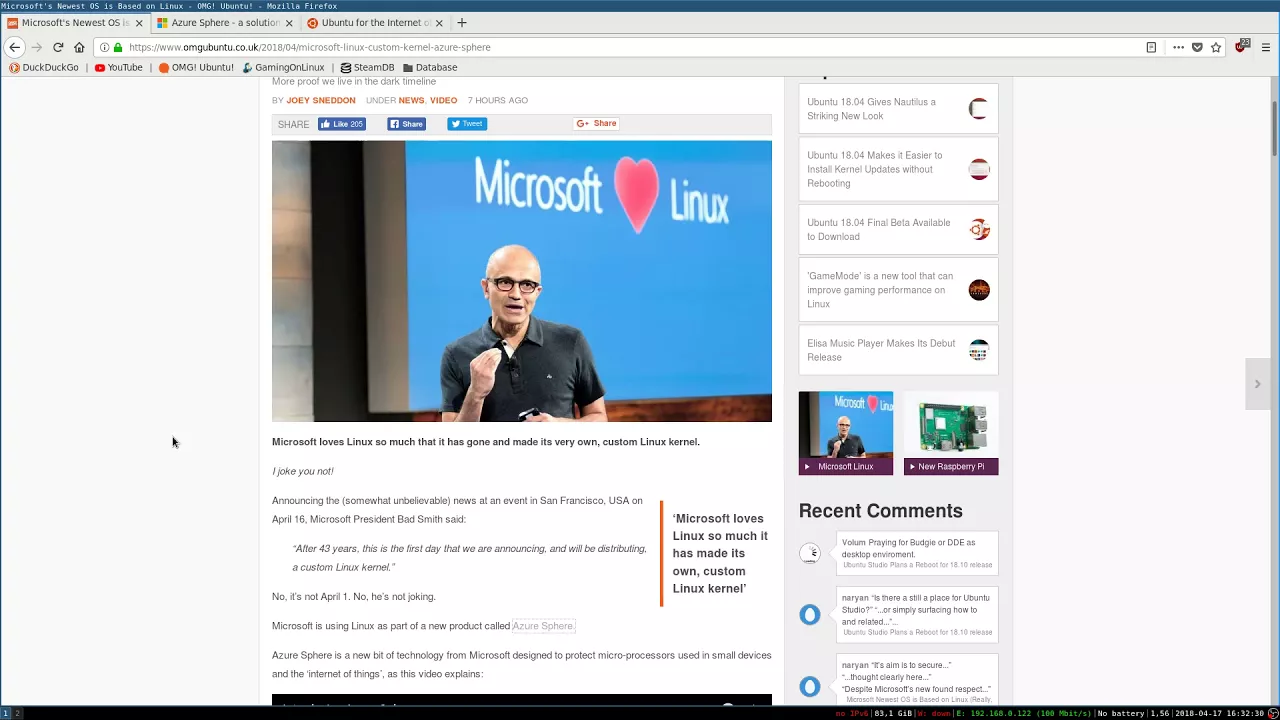Click the page vertical scrollbar thumb
Image resolution: width=1280 pixels, height=720 pixels.
coord(1275,128)
